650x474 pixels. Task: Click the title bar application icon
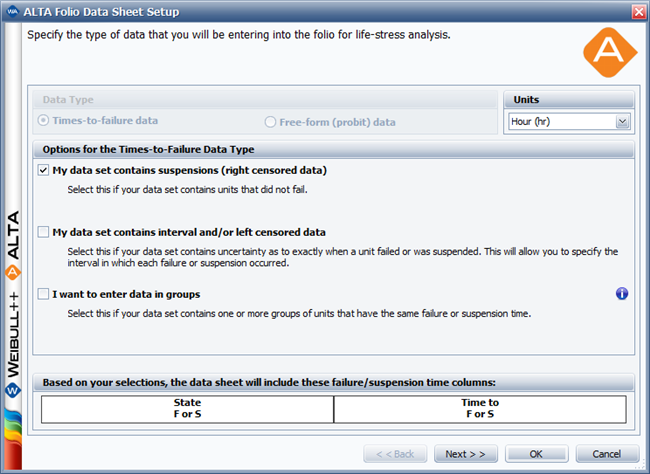point(11,11)
